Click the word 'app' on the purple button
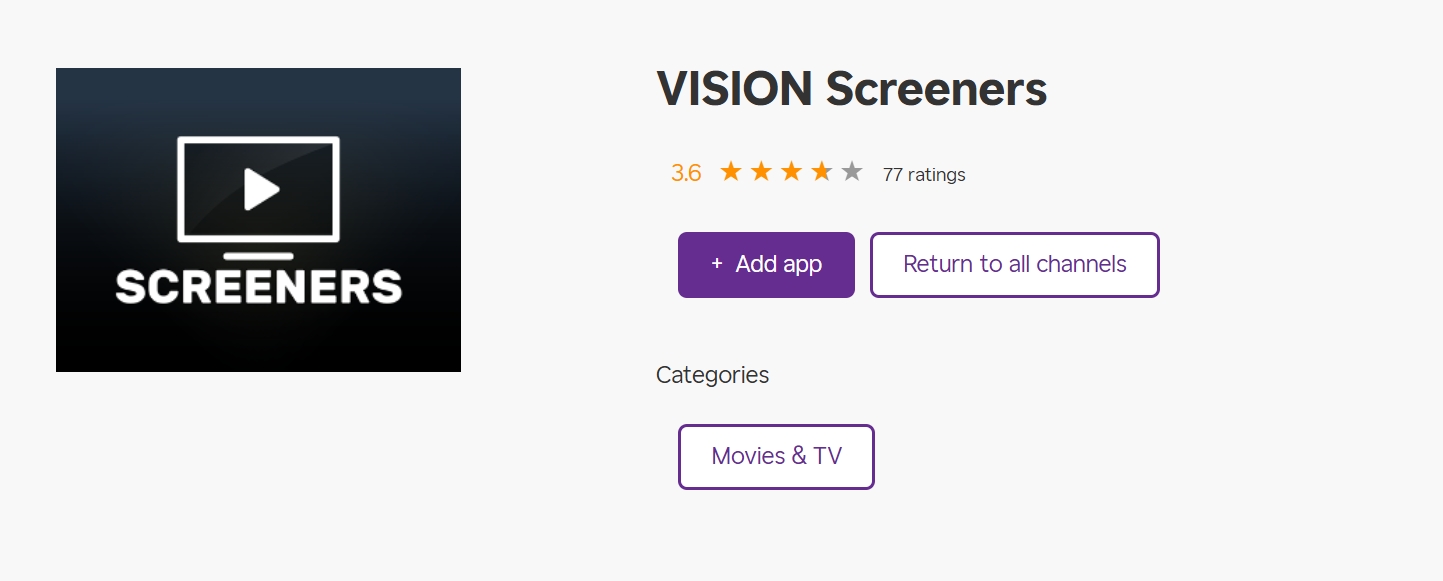This screenshot has height=581, width=1443. pos(802,264)
